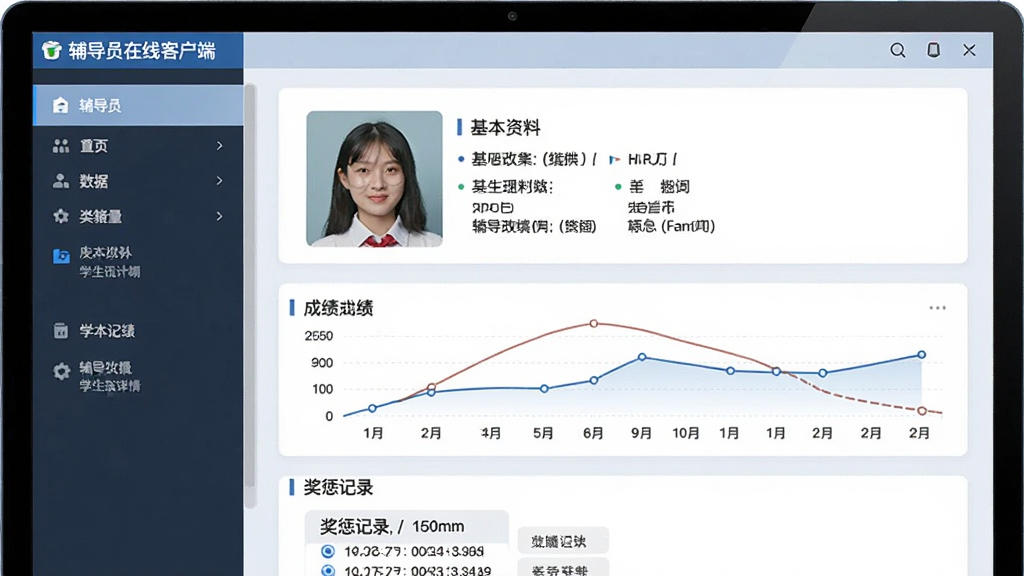Click the bookmark icon in the header
The width and height of the screenshot is (1024, 576).
coord(934,50)
